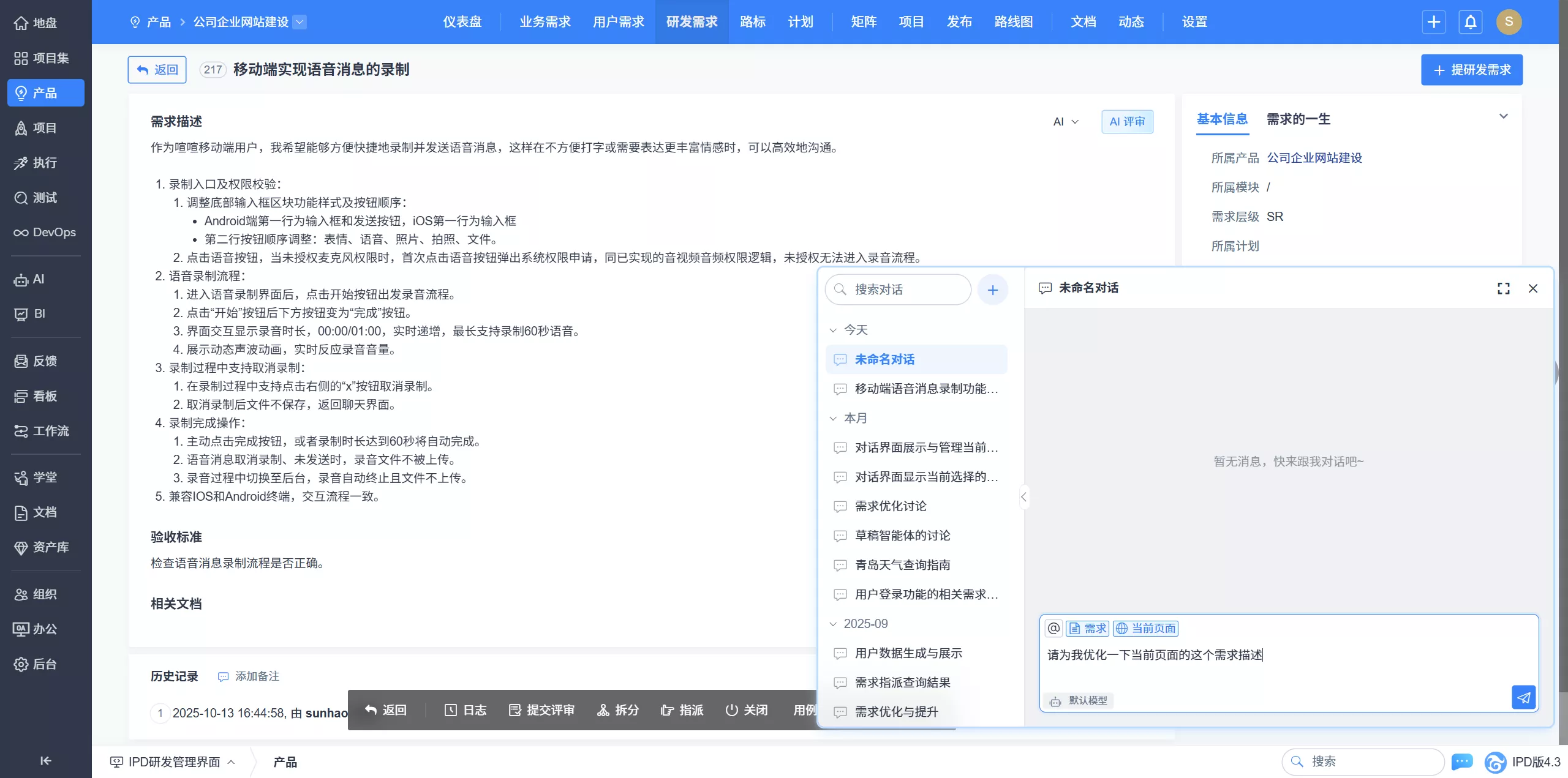Collapse the conversation list panel handle

click(x=1023, y=497)
